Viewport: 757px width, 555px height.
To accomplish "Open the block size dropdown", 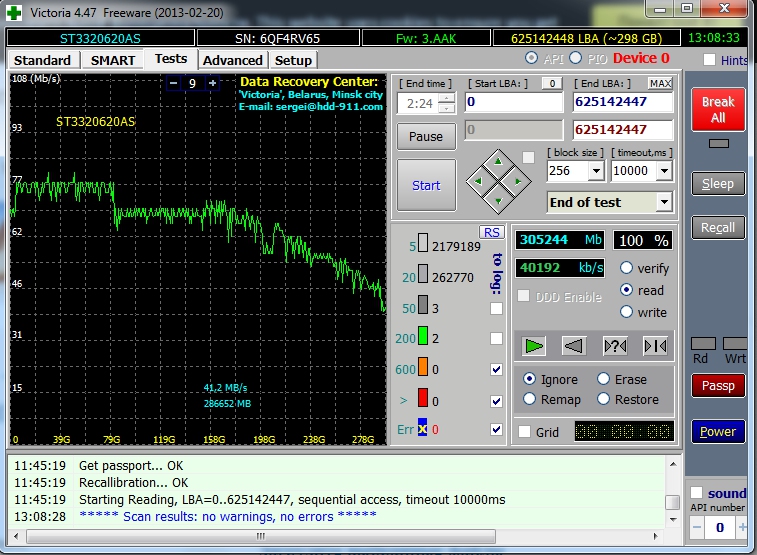I will [x=596, y=171].
